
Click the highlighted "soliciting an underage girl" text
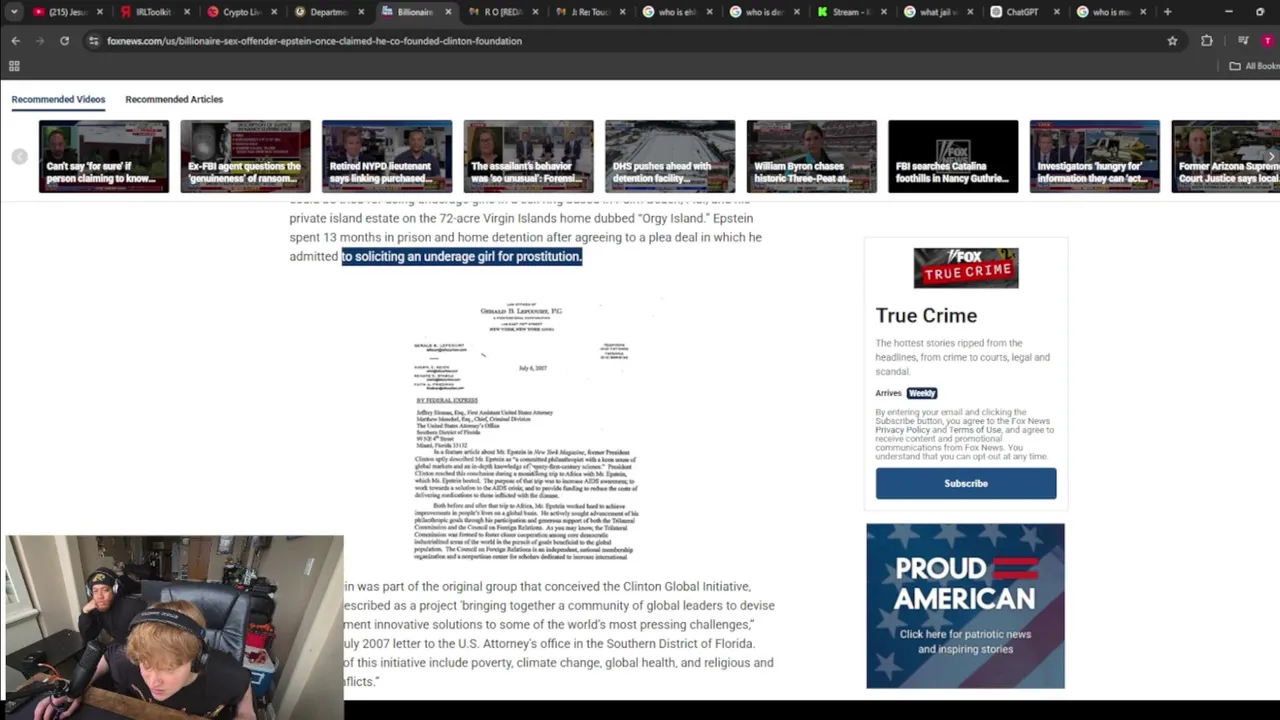pyautogui.click(x=462, y=257)
